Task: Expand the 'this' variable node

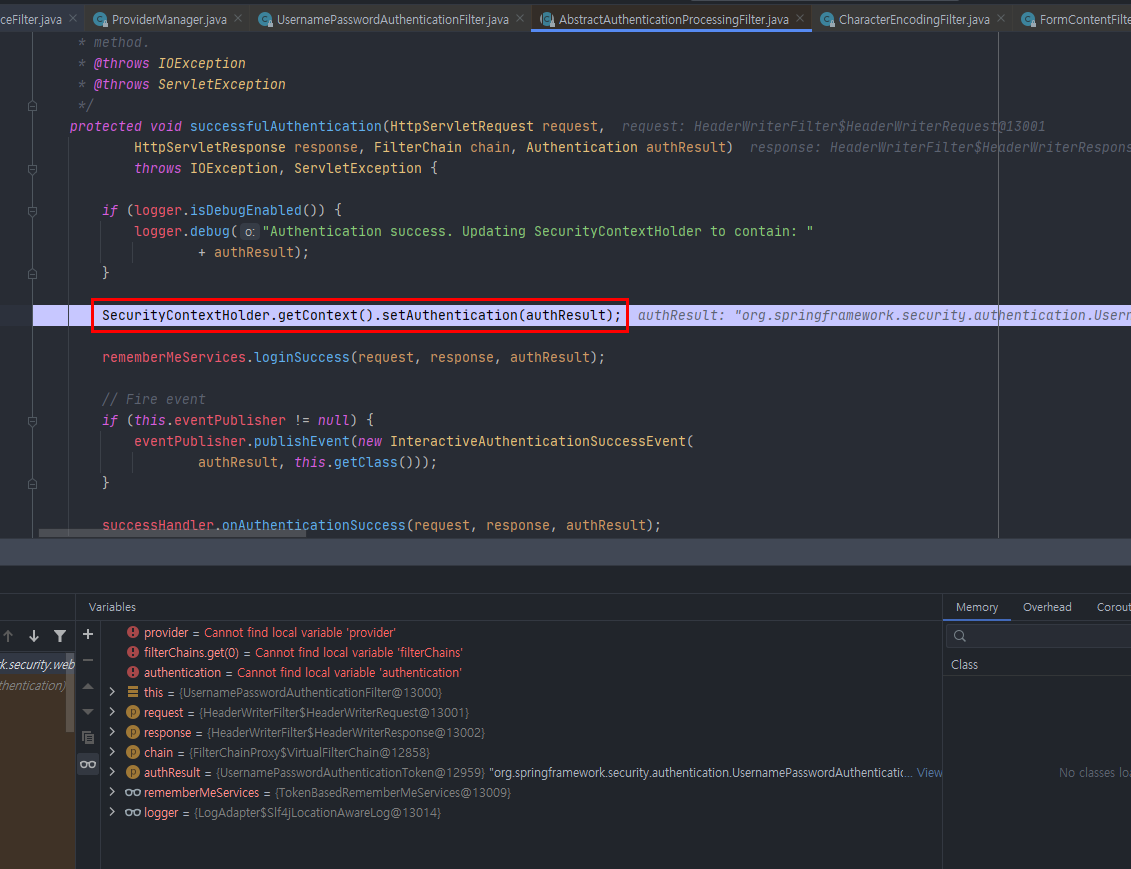Action: point(113,692)
